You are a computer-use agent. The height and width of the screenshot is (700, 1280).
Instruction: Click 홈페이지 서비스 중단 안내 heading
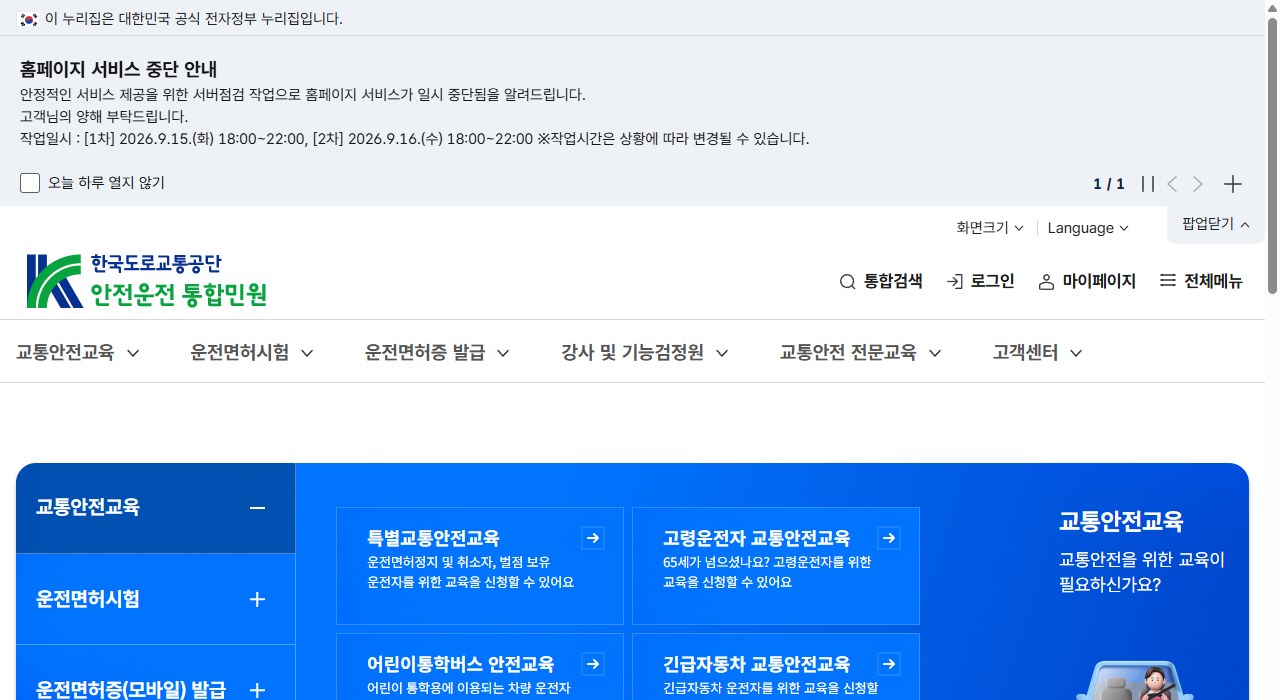tap(119, 69)
